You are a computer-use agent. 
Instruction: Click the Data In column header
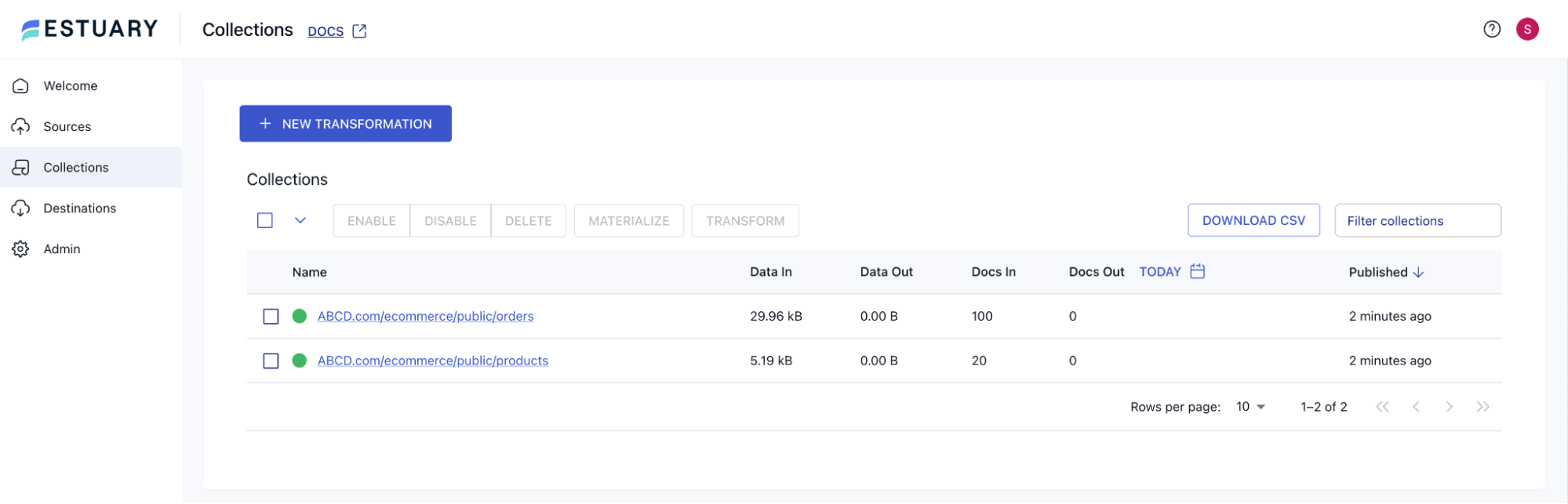pos(771,272)
